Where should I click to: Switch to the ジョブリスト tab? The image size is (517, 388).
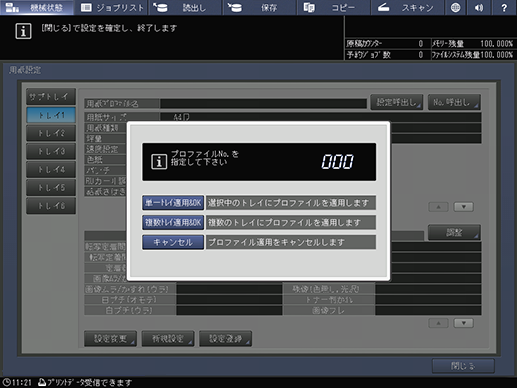click(x=112, y=7)
